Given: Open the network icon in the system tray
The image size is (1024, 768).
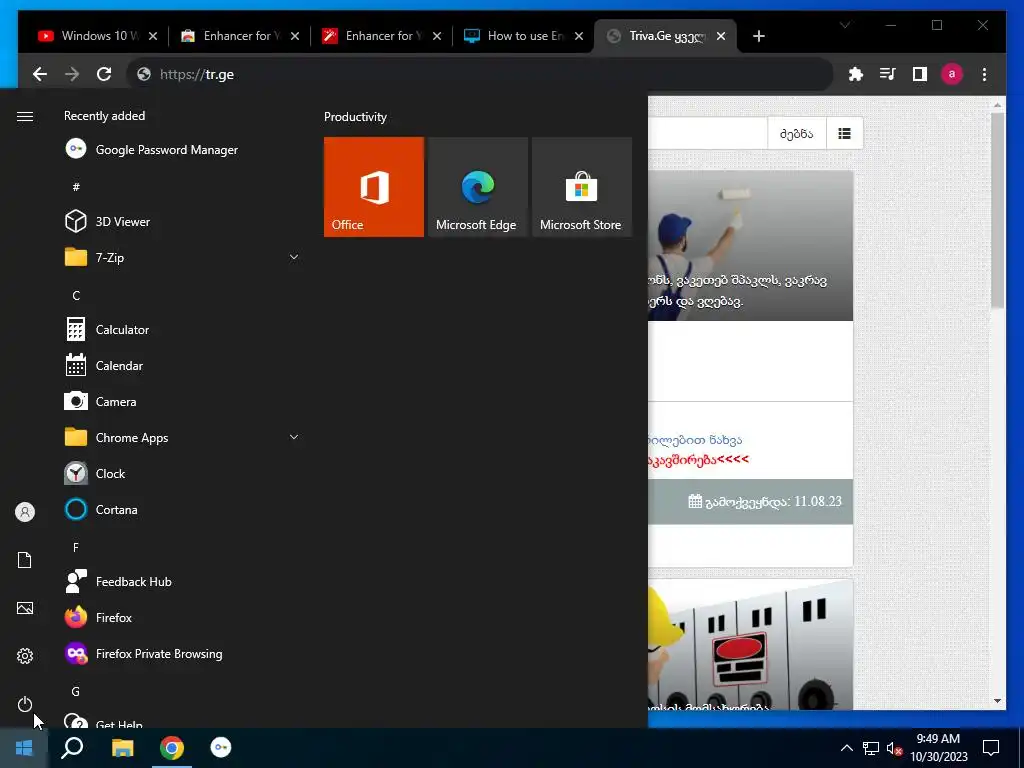Looking at the screenshot, I should pos(871,748).
